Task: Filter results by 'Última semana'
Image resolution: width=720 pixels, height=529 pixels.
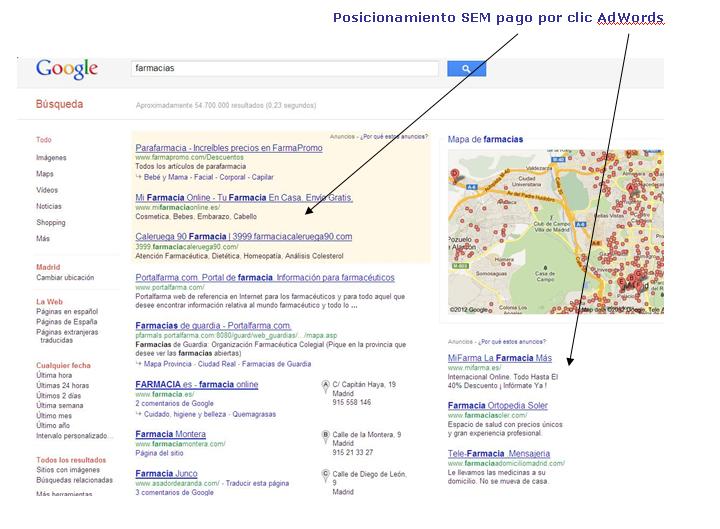Action: (x=60, y=405)
